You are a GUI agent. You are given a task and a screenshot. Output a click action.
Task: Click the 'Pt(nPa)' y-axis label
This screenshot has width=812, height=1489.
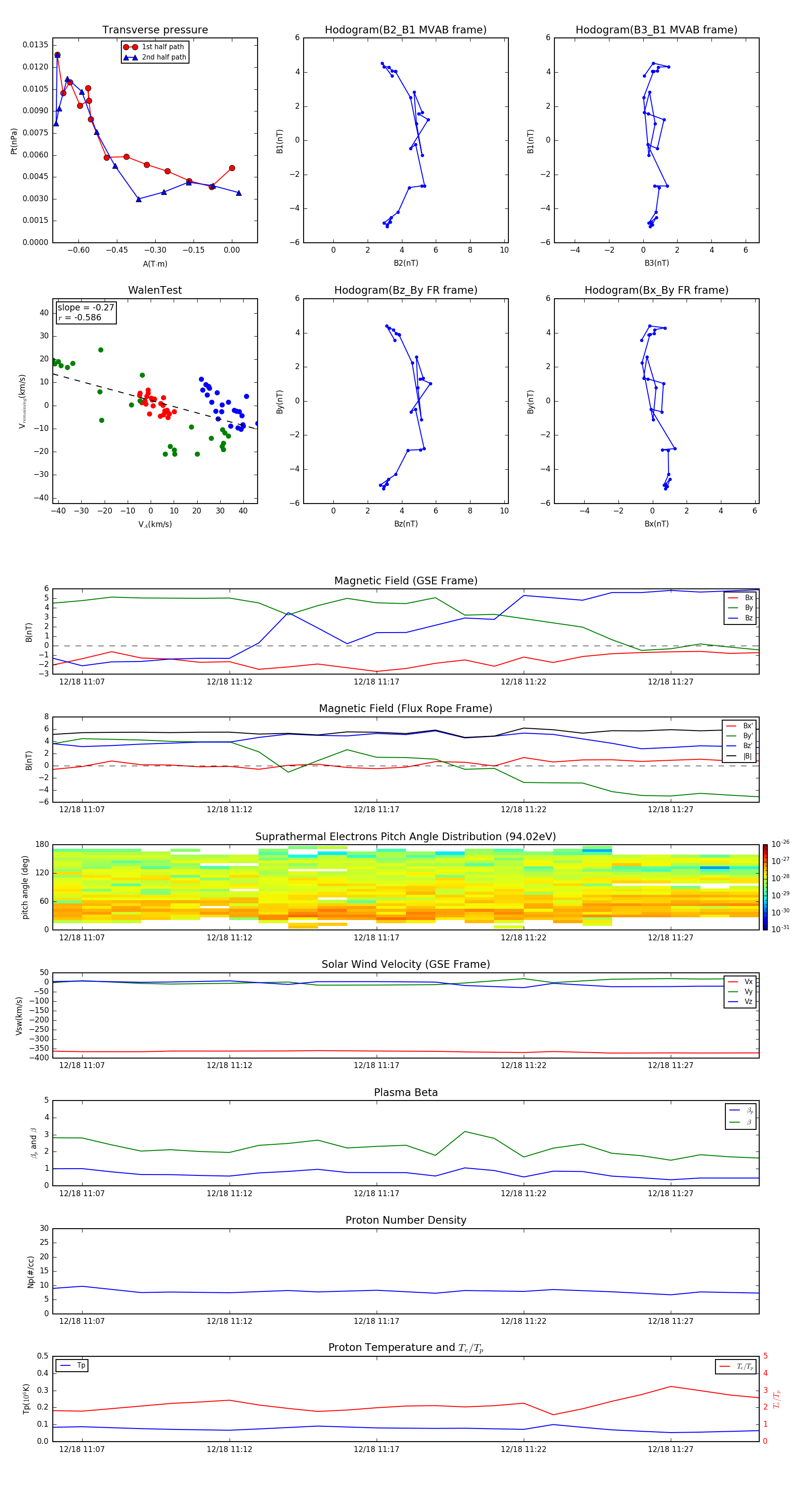tap(14, 140)
